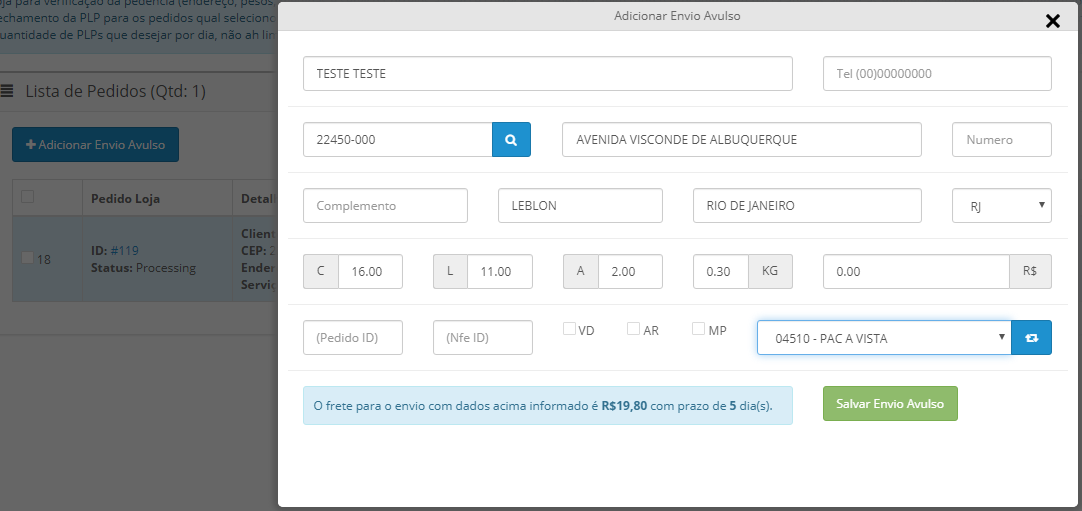Open order link #119
This screenshot has width=1082, height=511.
click(x=124, y=250)
